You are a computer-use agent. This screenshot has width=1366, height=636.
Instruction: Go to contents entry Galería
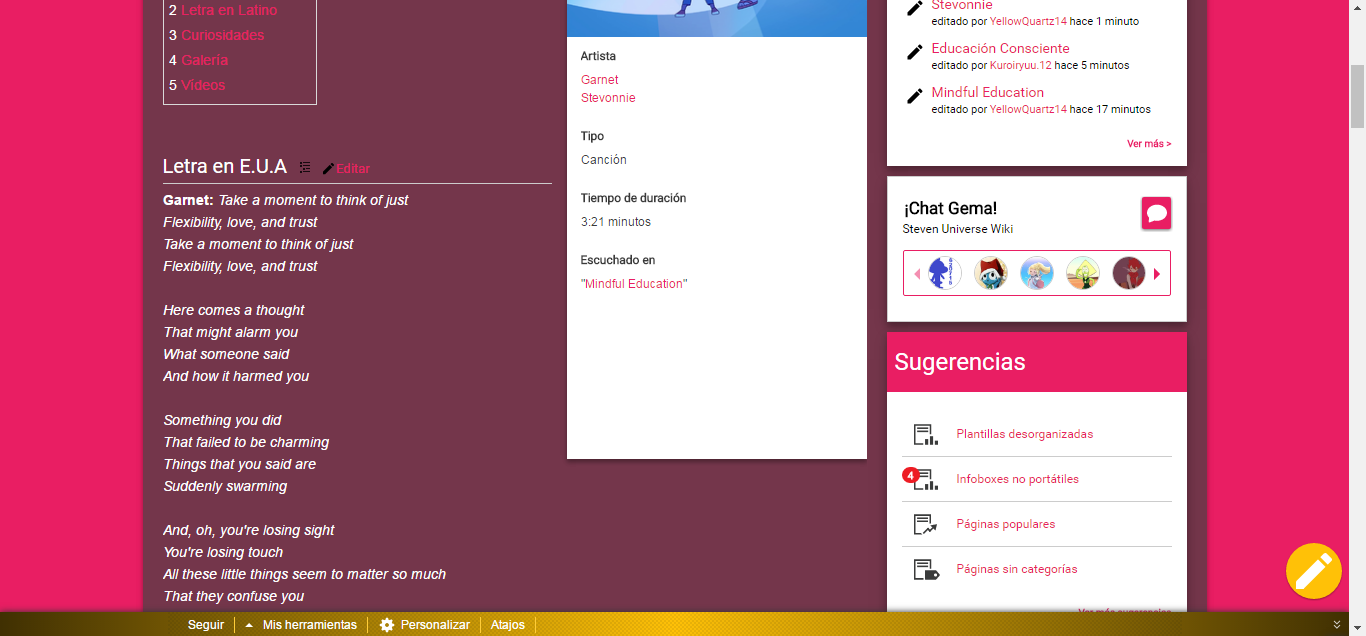tap(205, 60)
